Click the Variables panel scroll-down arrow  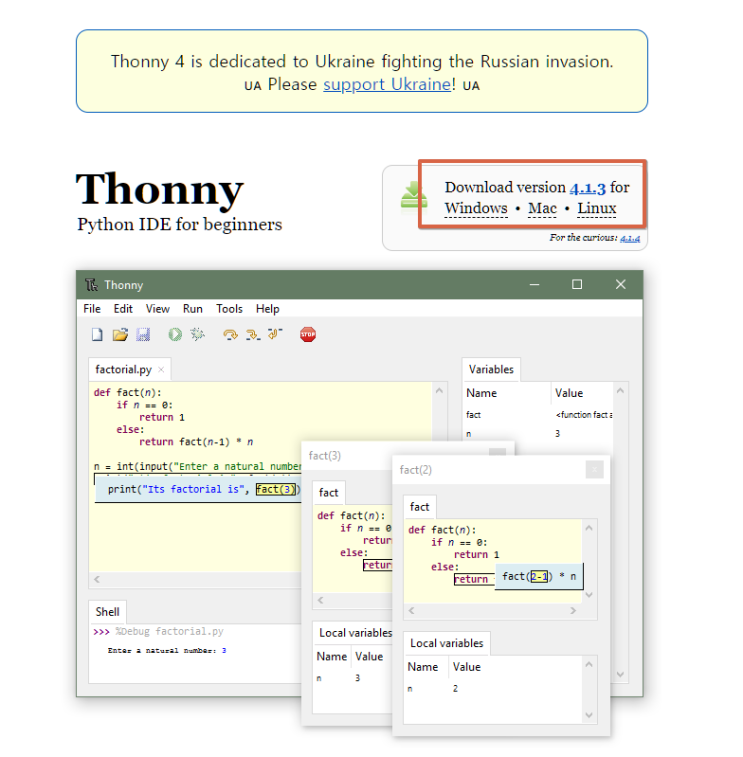click(620, 674)
